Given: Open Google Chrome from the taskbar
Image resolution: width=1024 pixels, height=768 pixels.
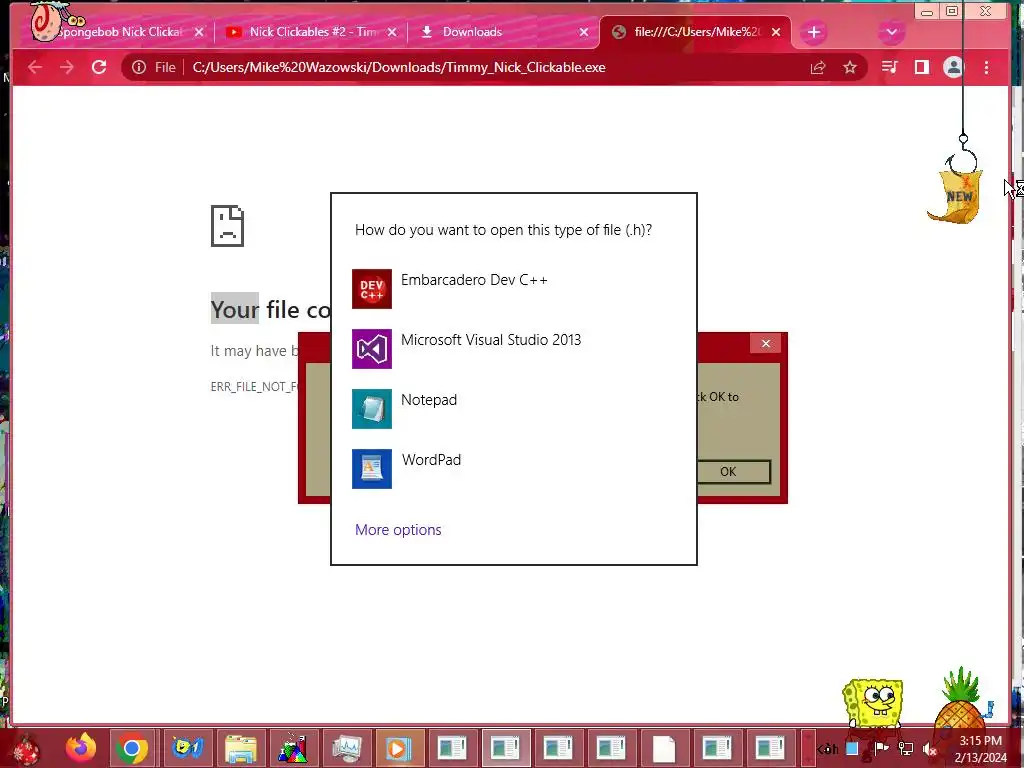Looking at the screenshot, I should coord(132,748).
